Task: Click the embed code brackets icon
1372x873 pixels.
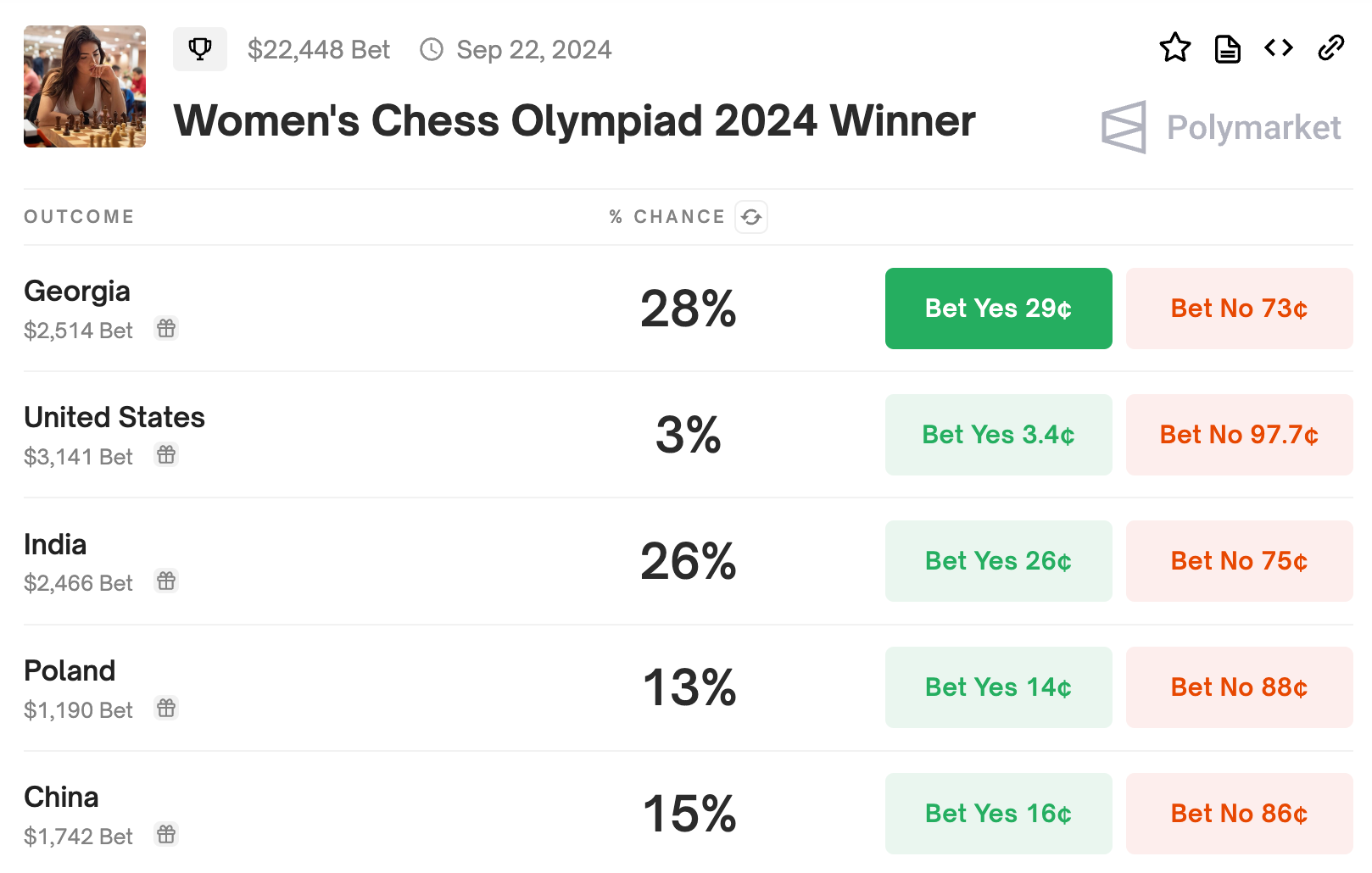Action: click(x=1279, y=48)
